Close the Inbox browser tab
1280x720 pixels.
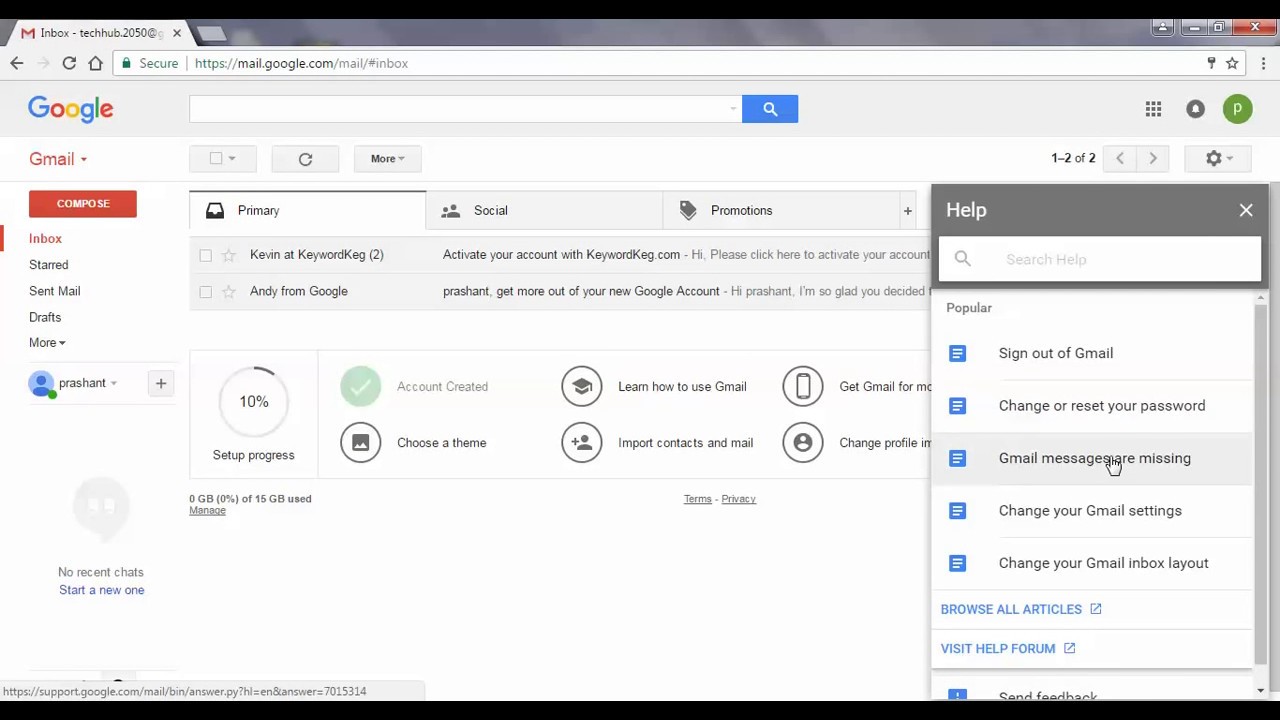(177, 33)
